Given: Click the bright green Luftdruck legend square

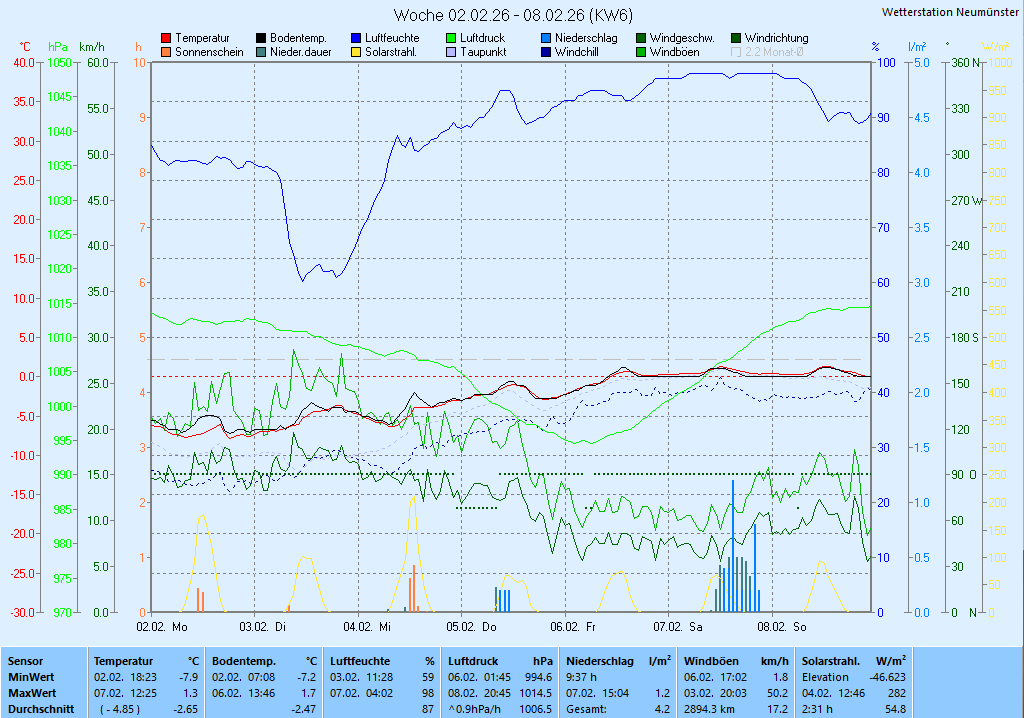Looking at the screenshot, I should coord(451,38).
